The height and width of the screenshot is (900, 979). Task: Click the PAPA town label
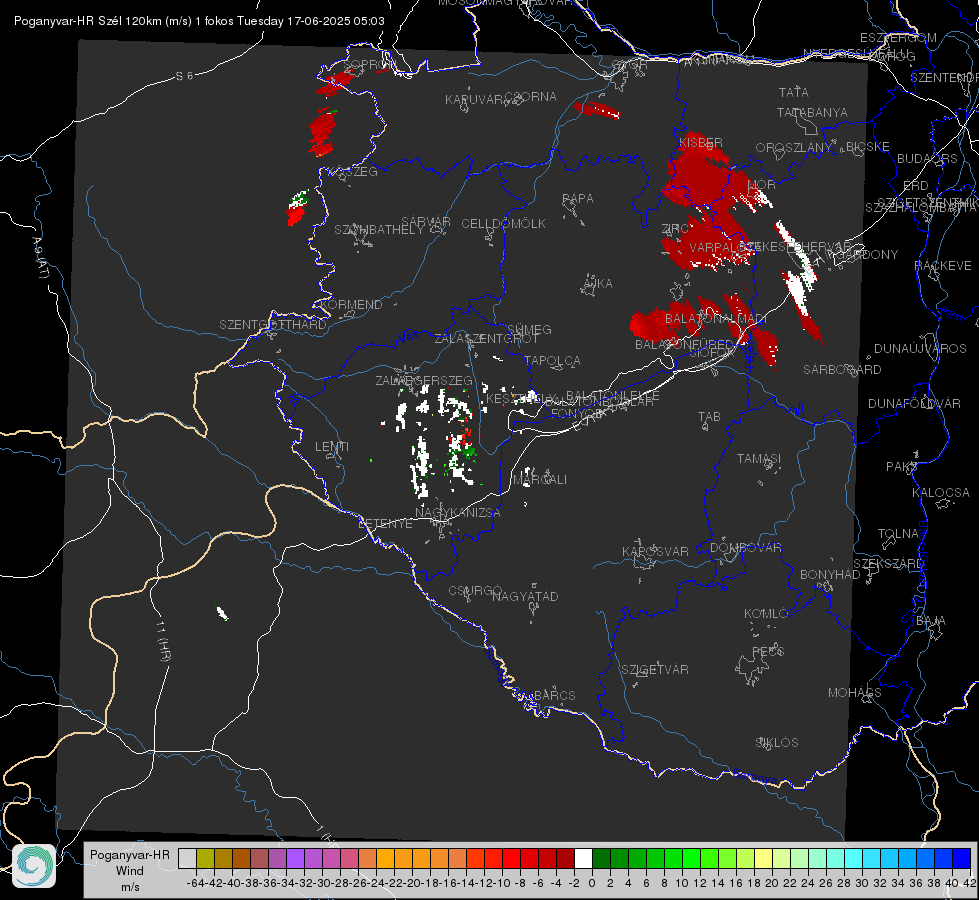point(578,199)
